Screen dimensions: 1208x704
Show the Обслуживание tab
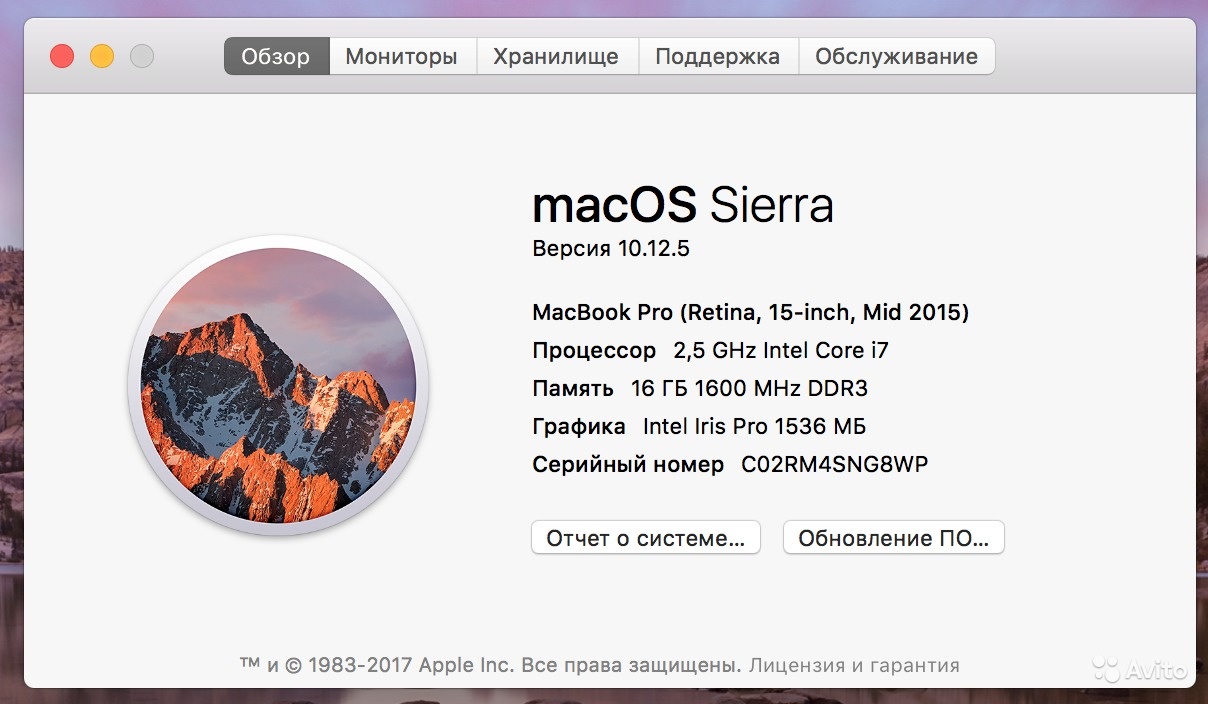click(896, 56)
